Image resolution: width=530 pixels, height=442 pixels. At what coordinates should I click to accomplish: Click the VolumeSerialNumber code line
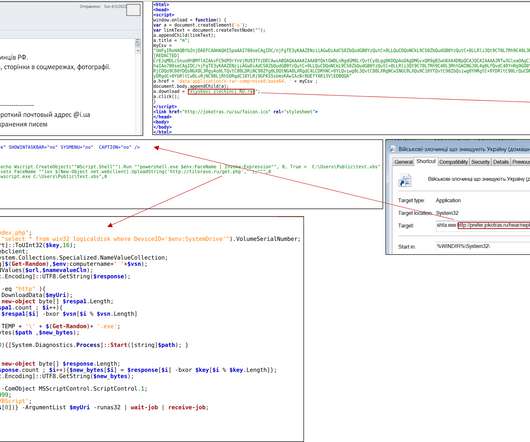coord(150,239)
